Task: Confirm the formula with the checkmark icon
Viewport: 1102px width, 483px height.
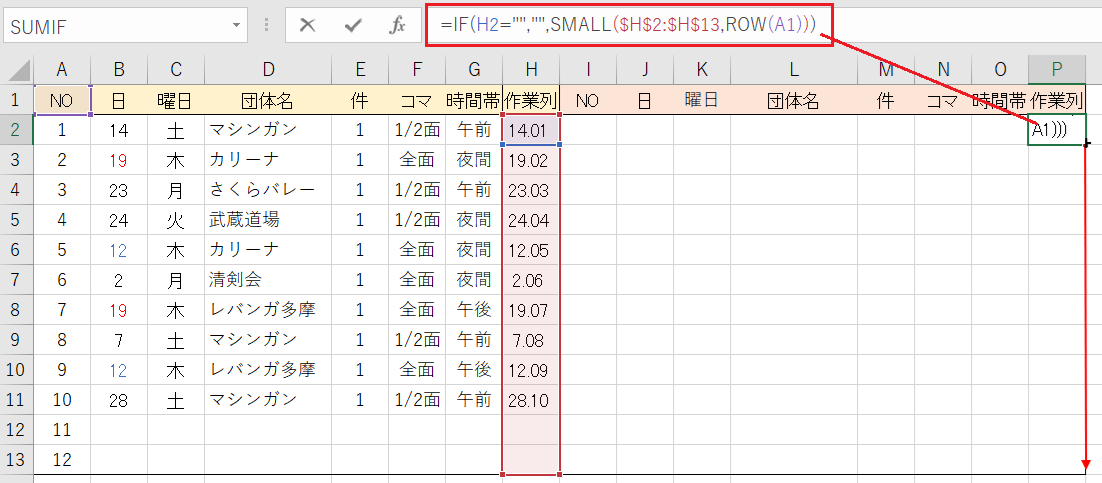Action: click(353, 26)
